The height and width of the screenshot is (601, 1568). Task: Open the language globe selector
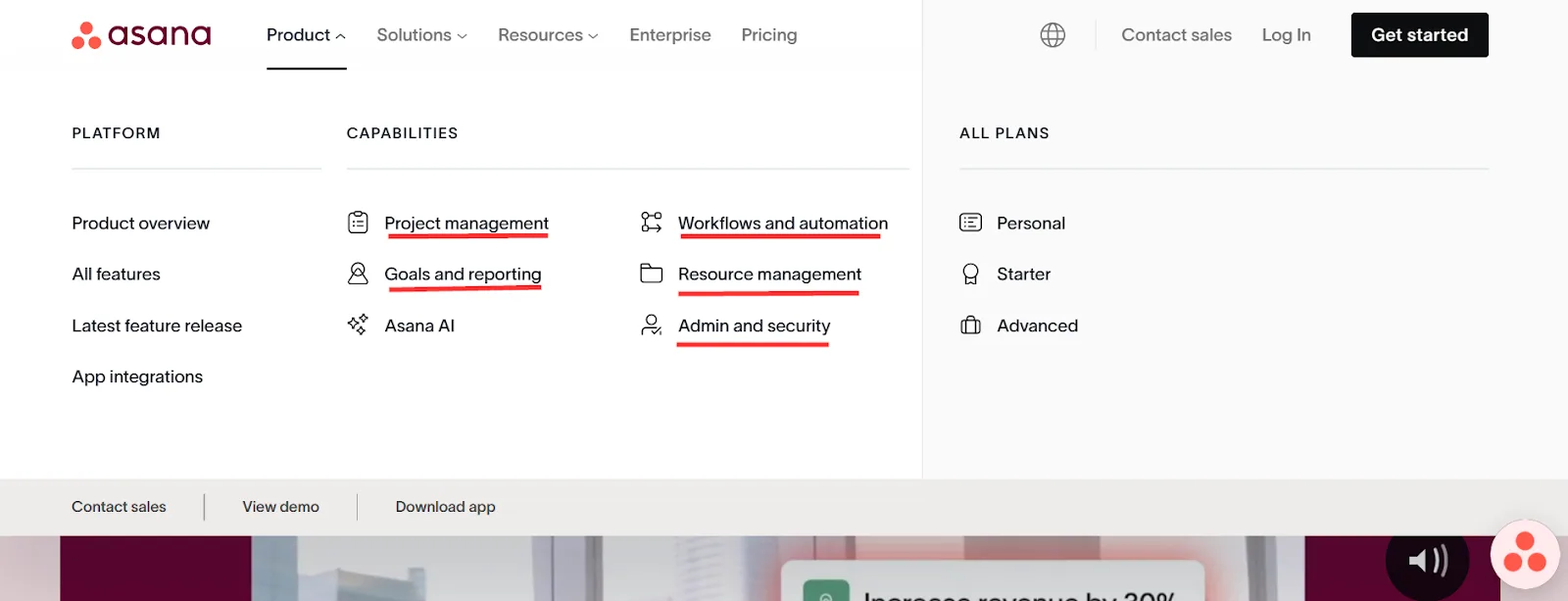[1053, 35]
